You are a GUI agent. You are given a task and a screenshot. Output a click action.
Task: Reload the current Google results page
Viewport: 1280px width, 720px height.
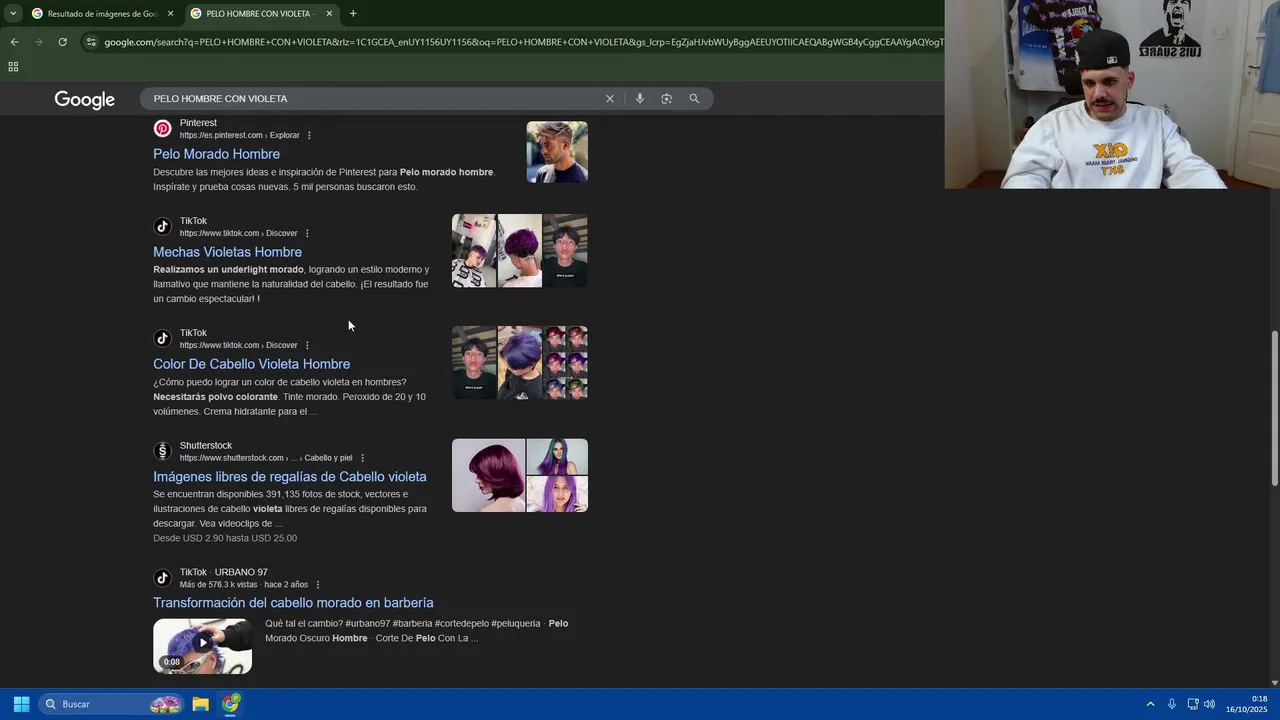62,42
